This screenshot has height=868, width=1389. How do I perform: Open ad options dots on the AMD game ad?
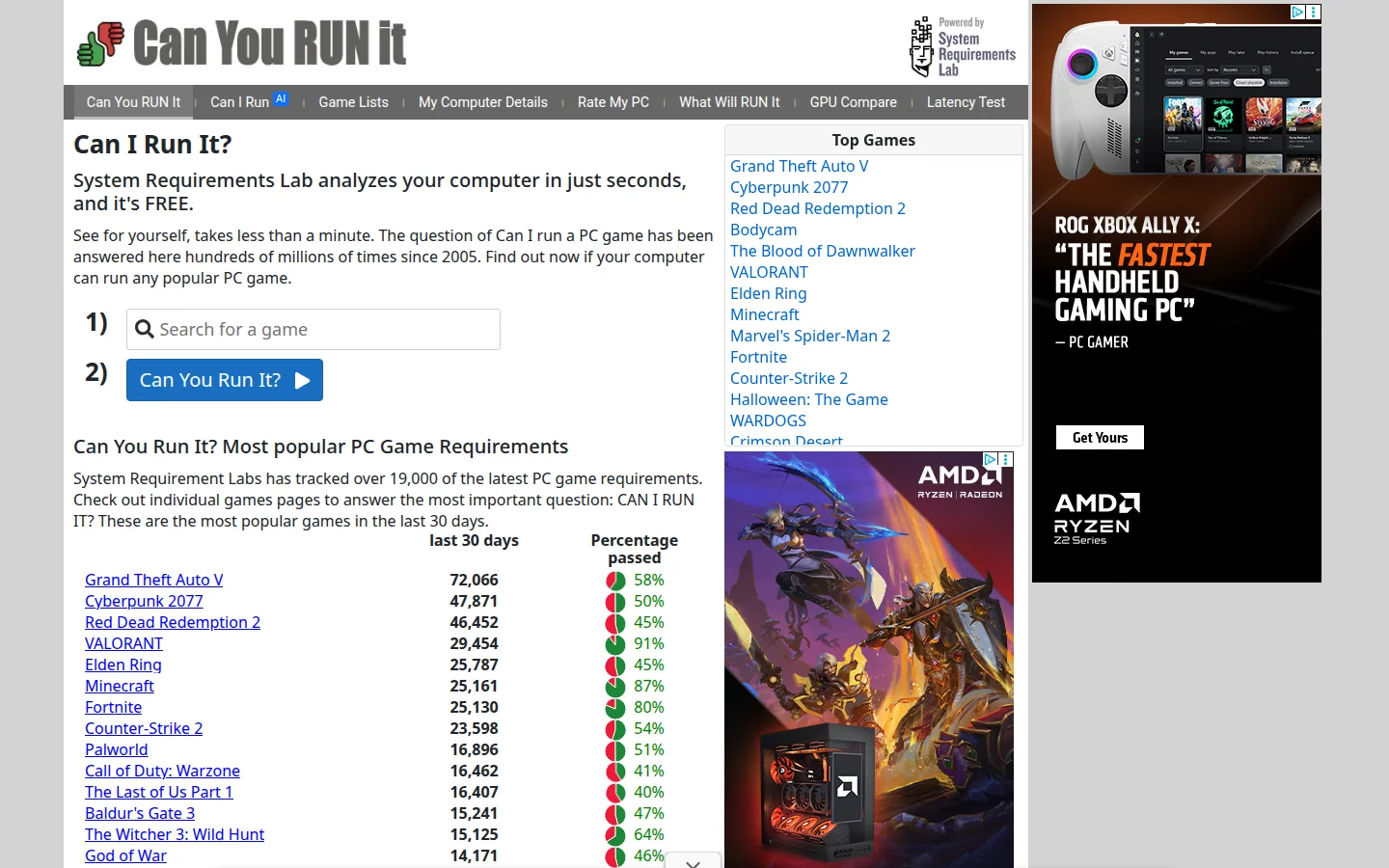[x=1006, y=460]
